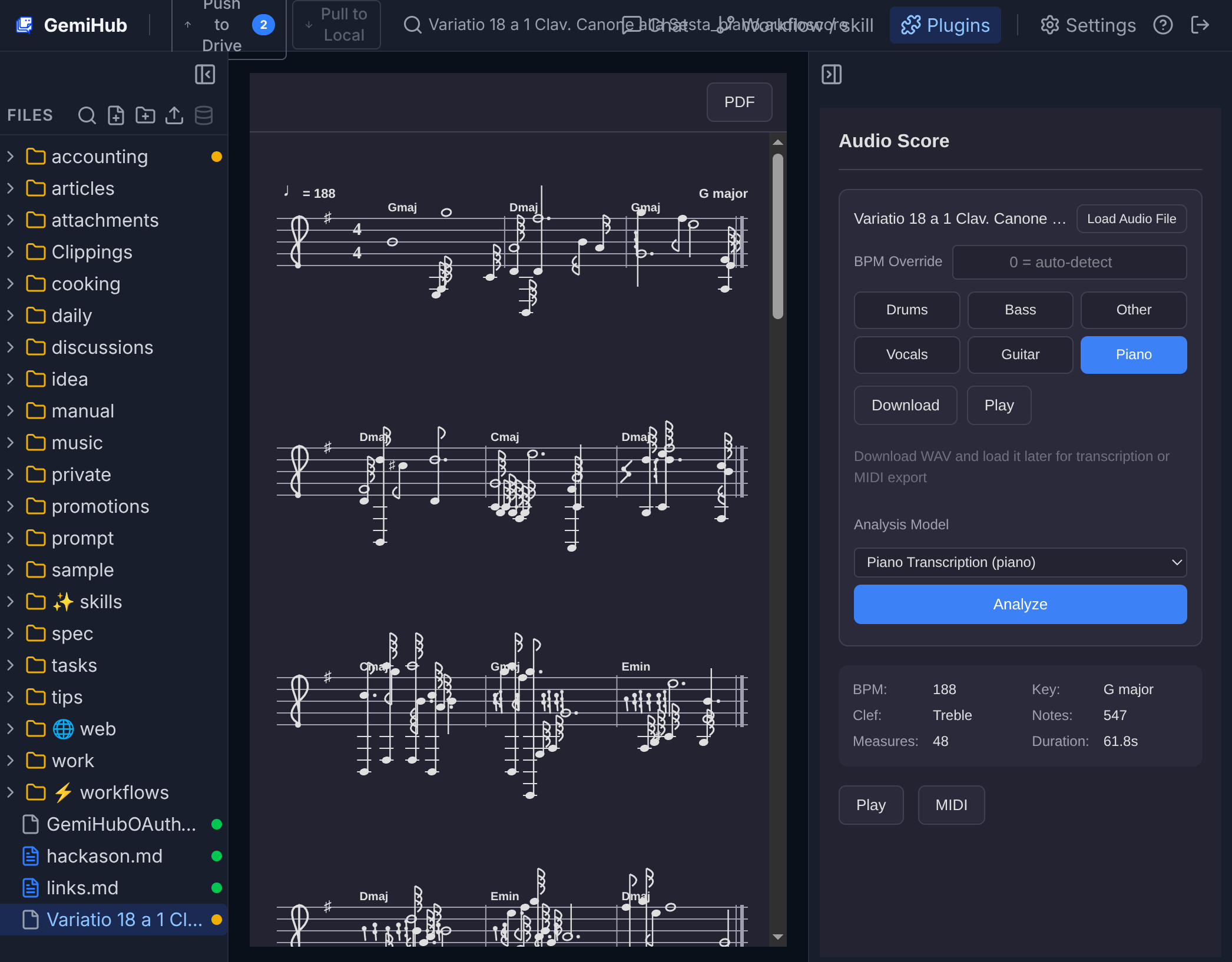Switch to the Vocals stem

906,354
